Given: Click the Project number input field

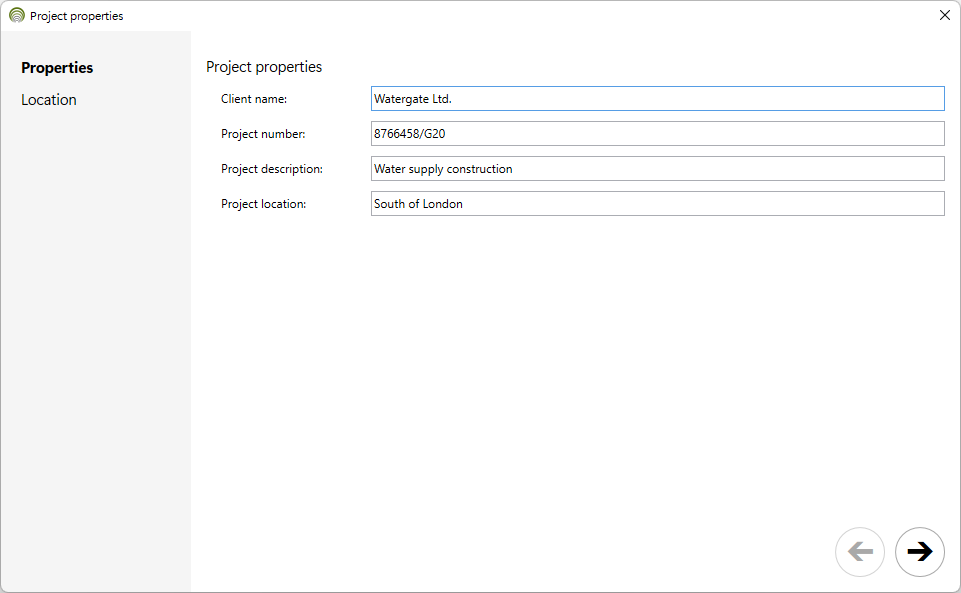Looking at the screenshot, I should (658, 134).
